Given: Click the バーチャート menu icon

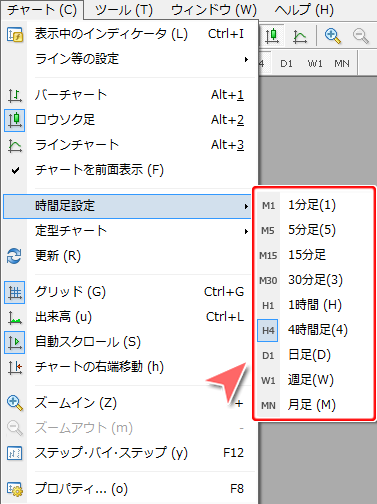Looking at the screenshot, I should tap(15, 96).
